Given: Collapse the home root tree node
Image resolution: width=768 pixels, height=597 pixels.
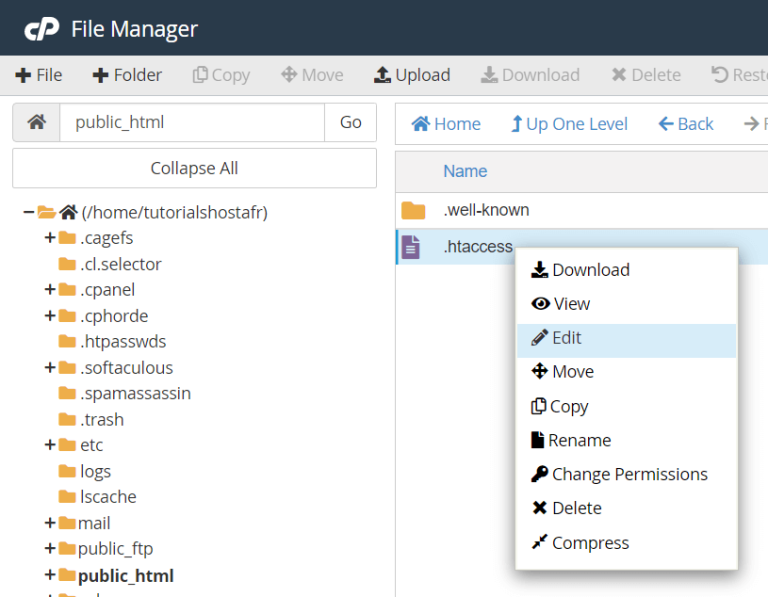Looking at the screenshot, I should coord(28,212).
